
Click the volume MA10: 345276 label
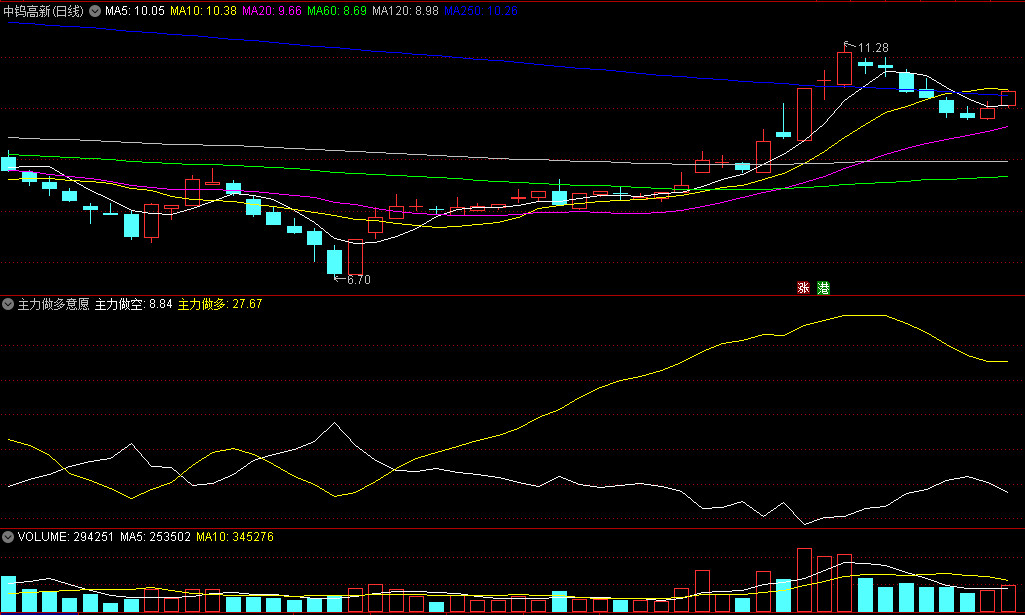(x=235, y=537)
